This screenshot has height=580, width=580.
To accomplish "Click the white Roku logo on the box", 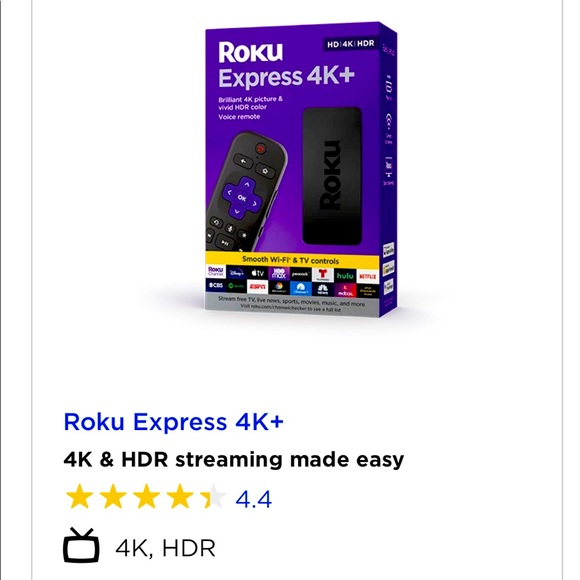I will point(250,52).
